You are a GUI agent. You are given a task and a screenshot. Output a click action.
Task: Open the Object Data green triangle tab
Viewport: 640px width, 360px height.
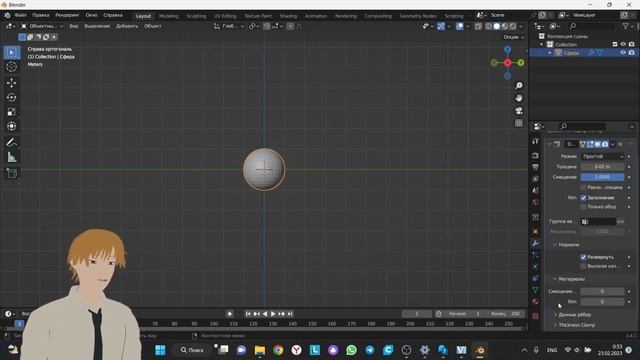tap(536, 290)
